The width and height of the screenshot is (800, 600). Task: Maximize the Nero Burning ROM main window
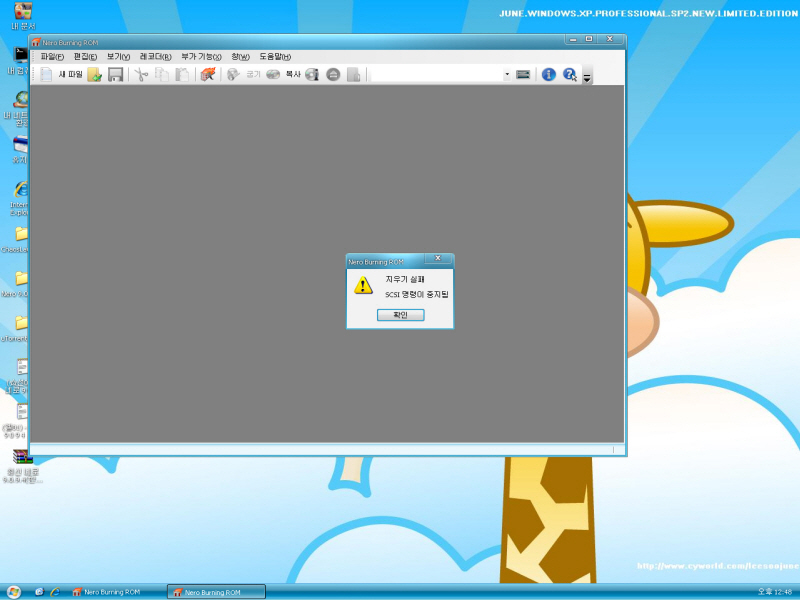589,39
